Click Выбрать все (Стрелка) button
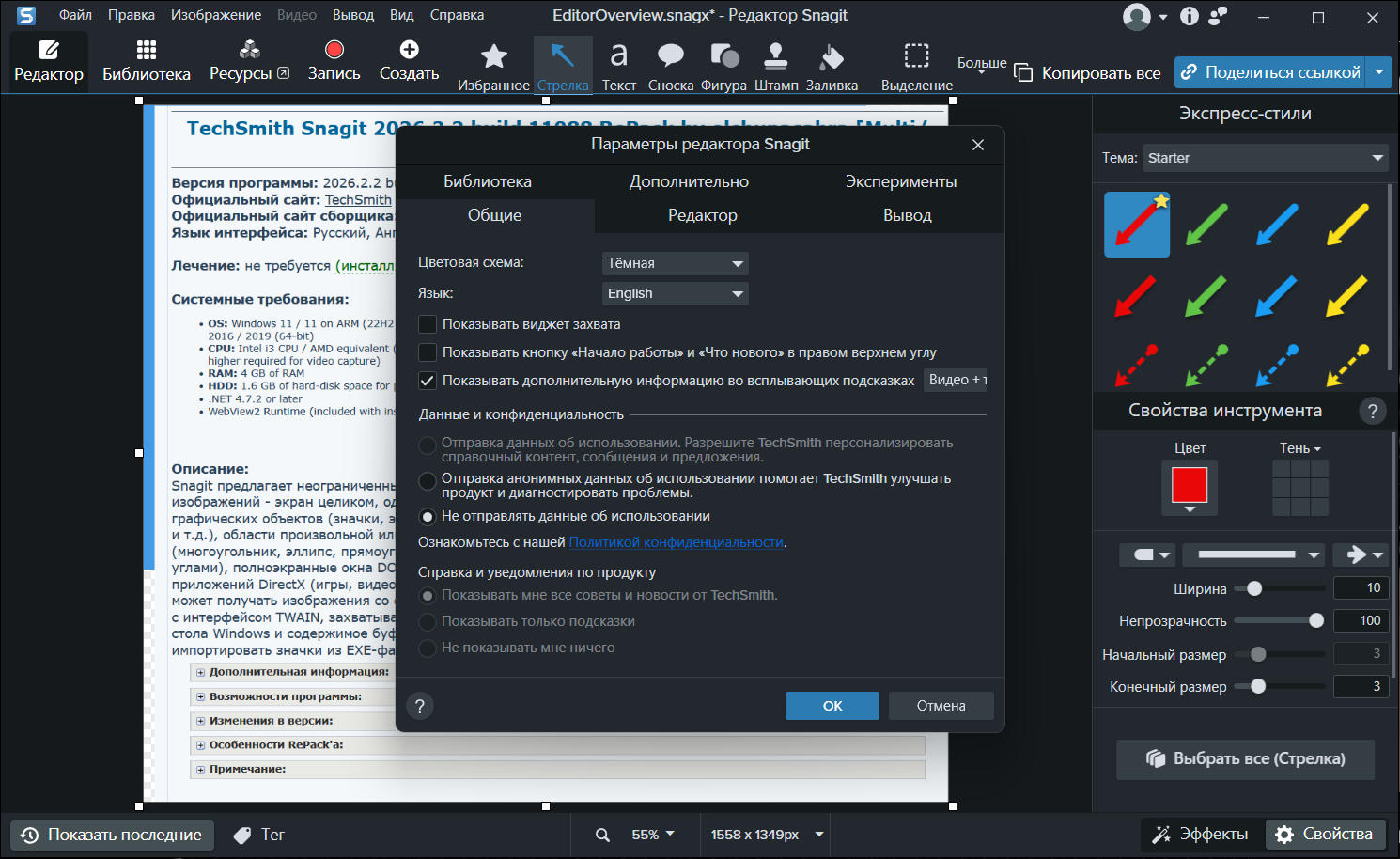 click(1245, 759)
